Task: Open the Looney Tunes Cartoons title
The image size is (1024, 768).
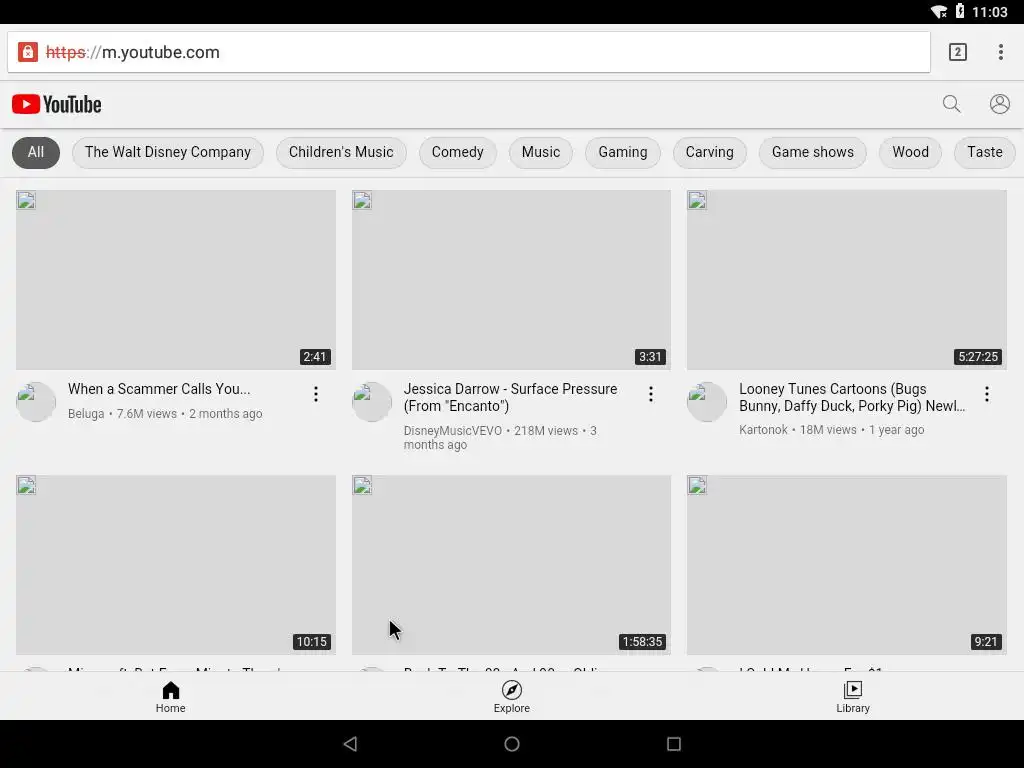Action: tap(852, 397)
